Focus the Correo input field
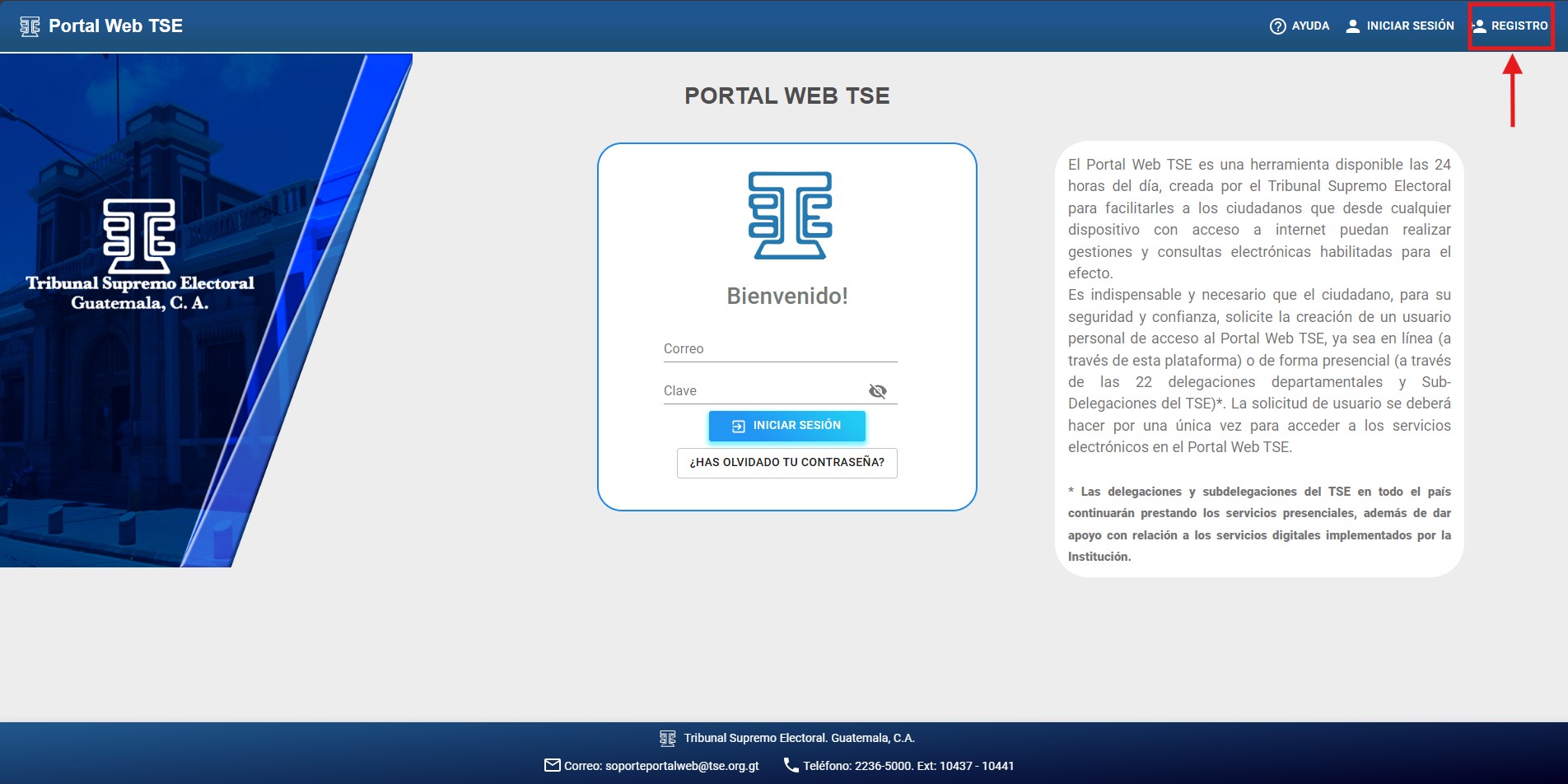 coord(779,349)
